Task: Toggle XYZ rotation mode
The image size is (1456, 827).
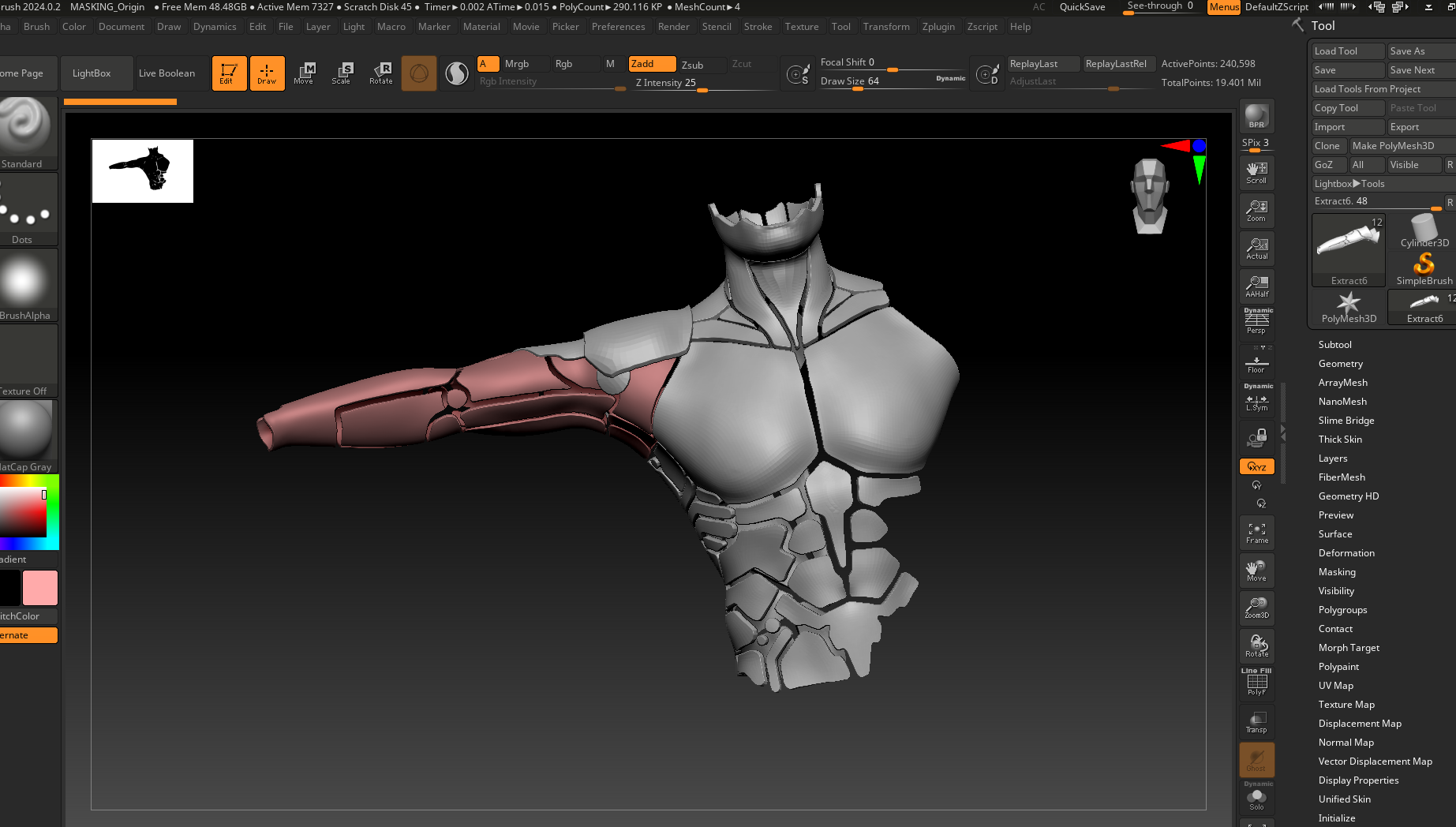Action: (x=1256, y=466)
